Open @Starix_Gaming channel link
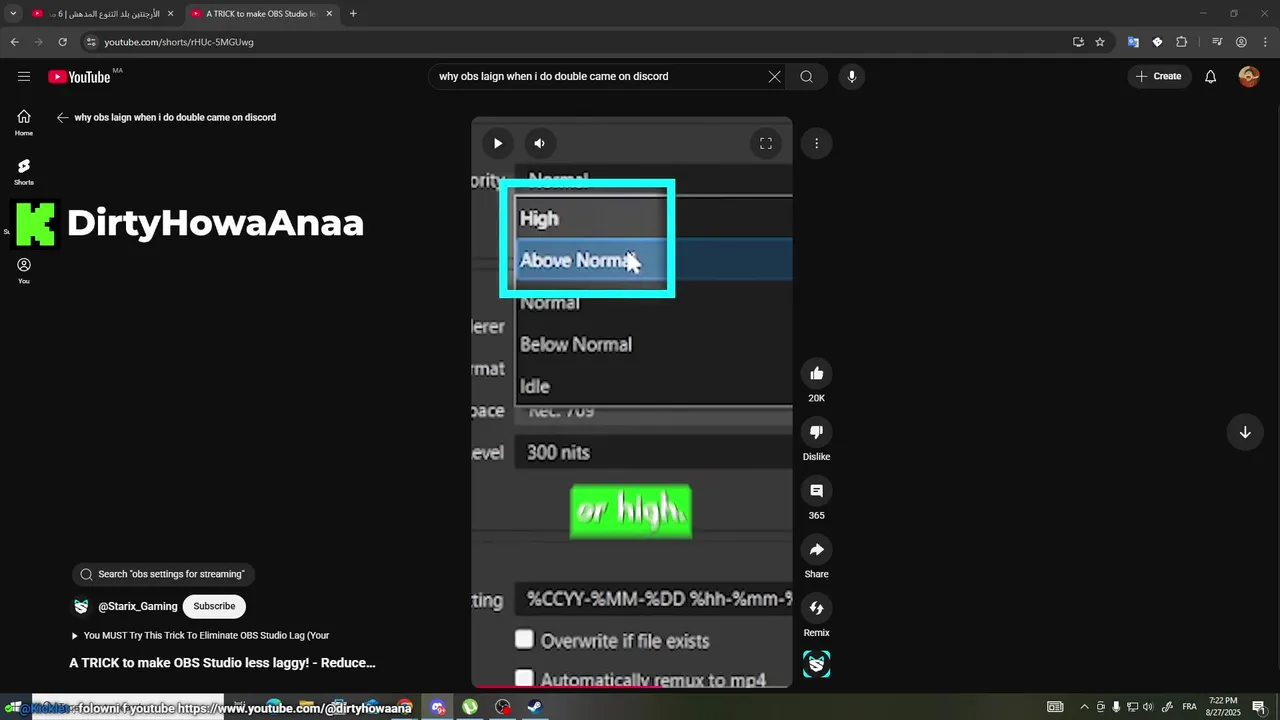Viewport: 1280px width, 720px height. (138, 606)
